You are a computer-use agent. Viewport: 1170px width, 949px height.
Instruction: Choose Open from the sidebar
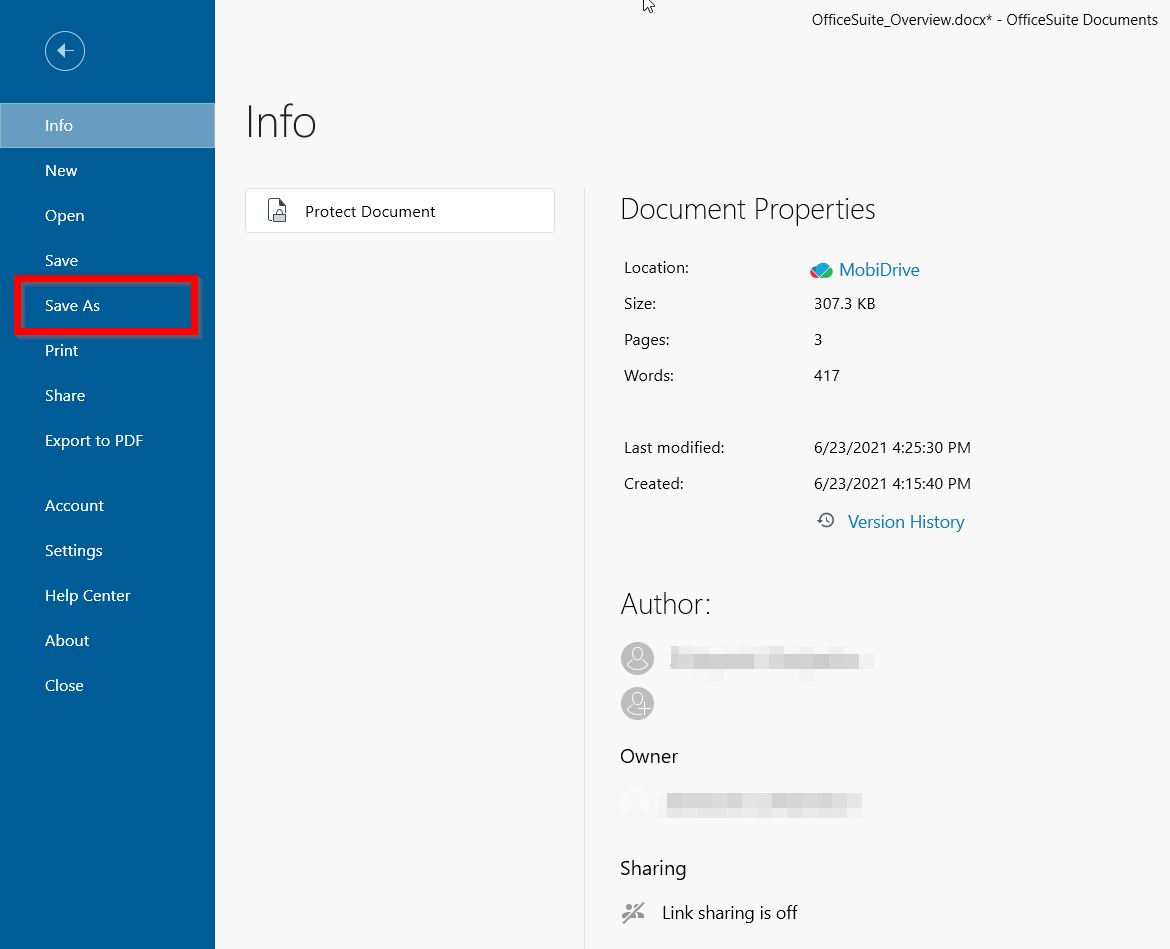click(x=107, y=216)
